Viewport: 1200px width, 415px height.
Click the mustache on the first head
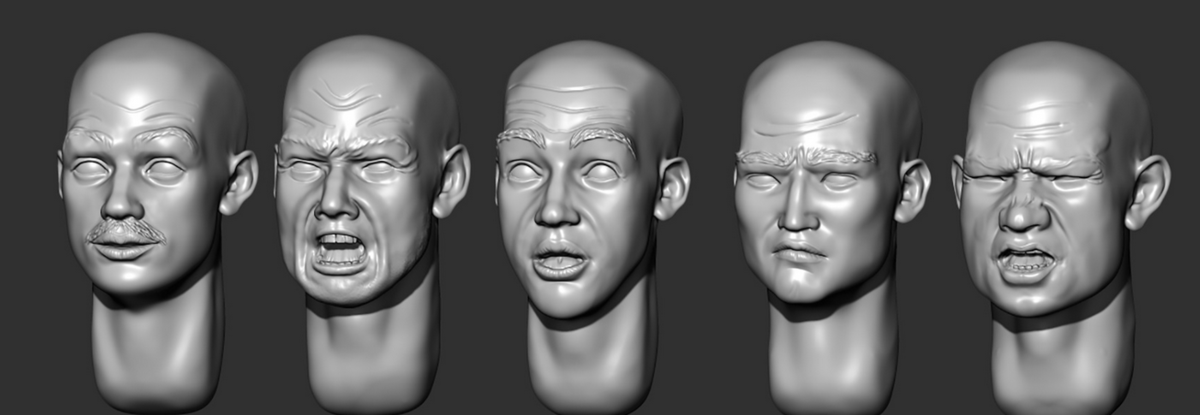coord(124,230)
